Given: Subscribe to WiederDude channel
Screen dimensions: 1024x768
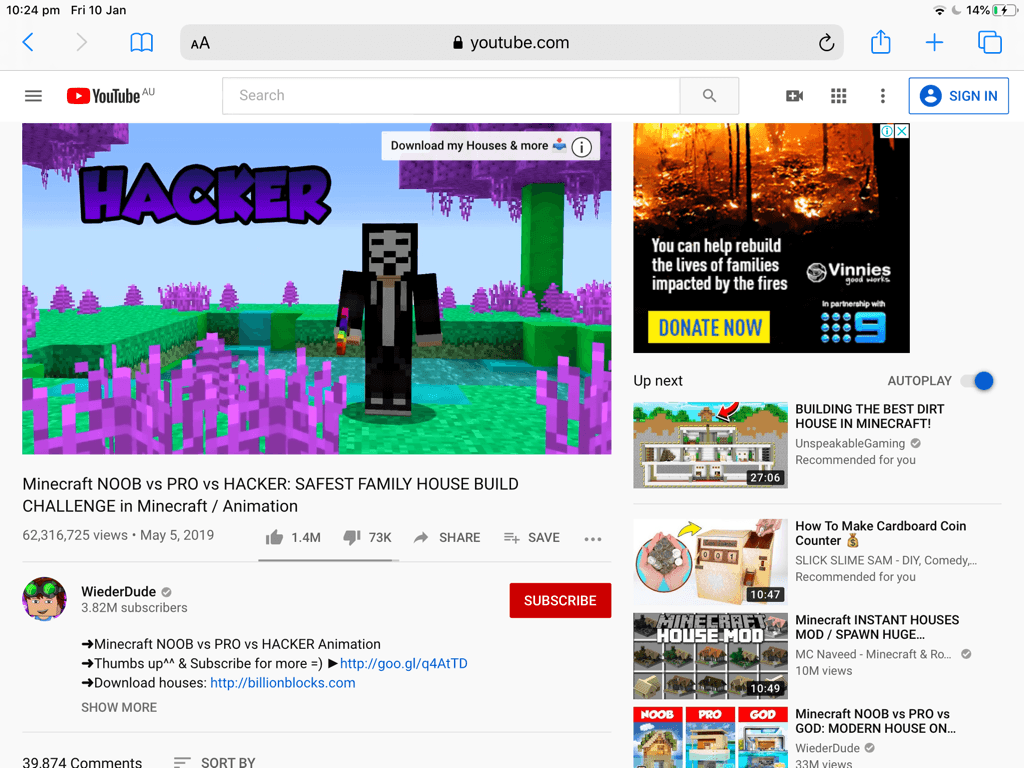Looking at the screenshot, I should click(560, 601).
